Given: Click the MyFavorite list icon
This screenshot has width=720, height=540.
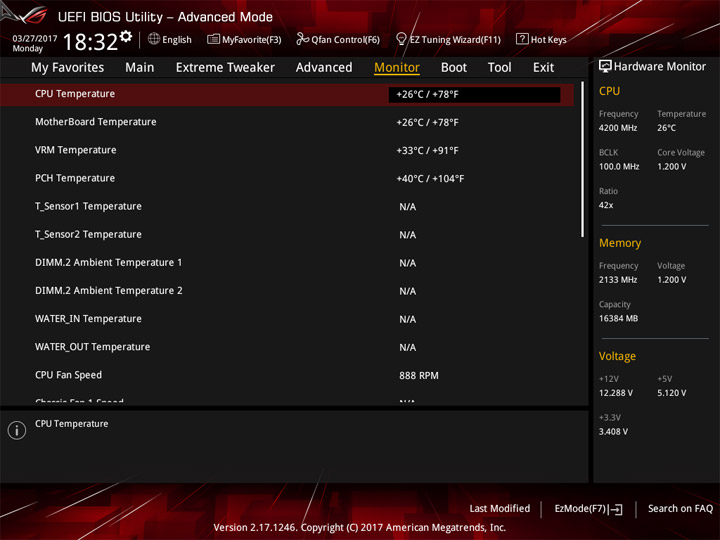Looking at the screenshot, I should pos(213,39).
